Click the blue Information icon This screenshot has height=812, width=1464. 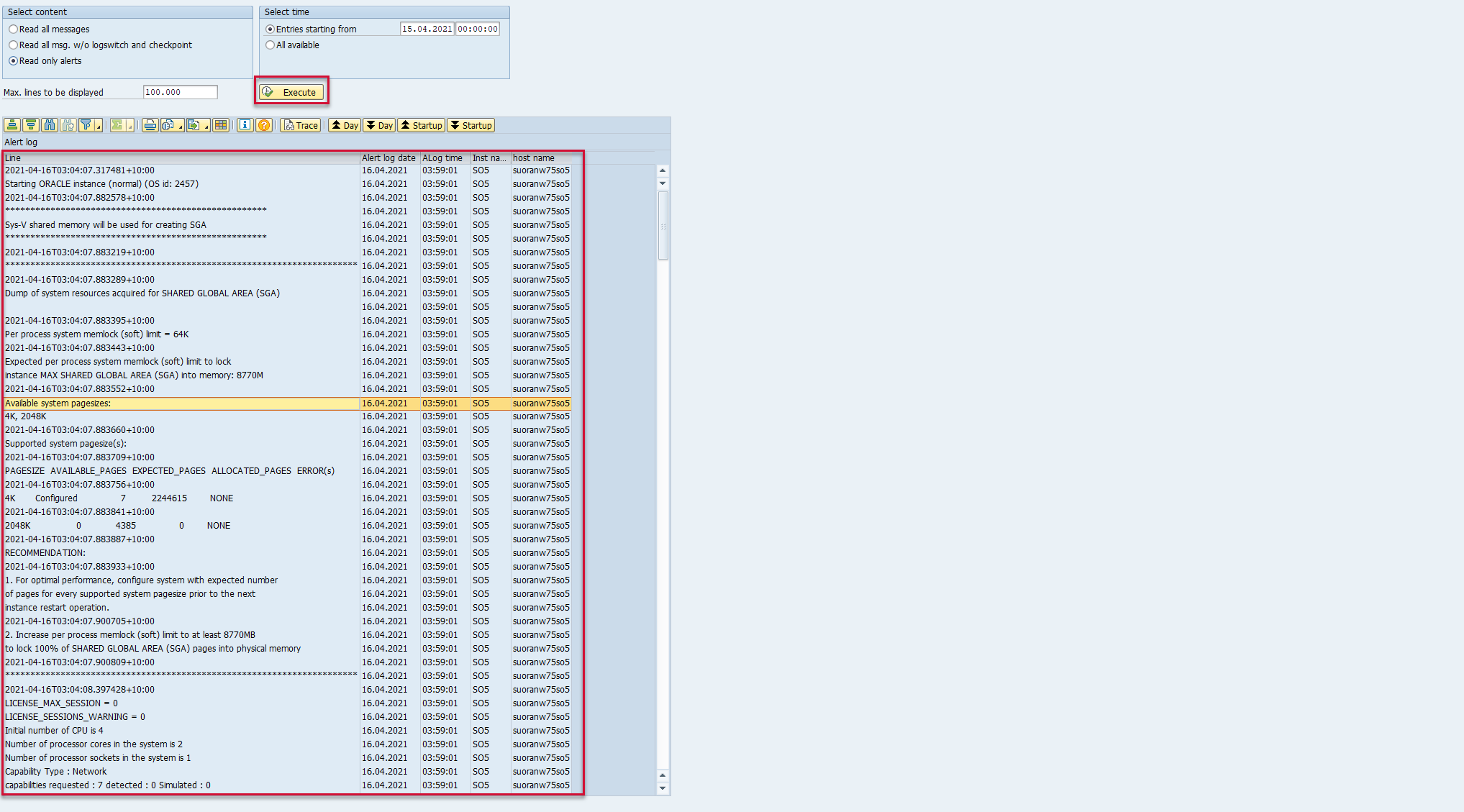pos(245,125)
